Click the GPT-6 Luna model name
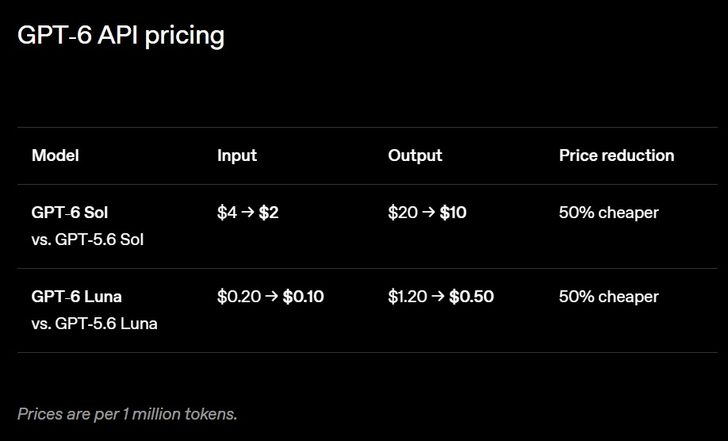 click(77, 297)
